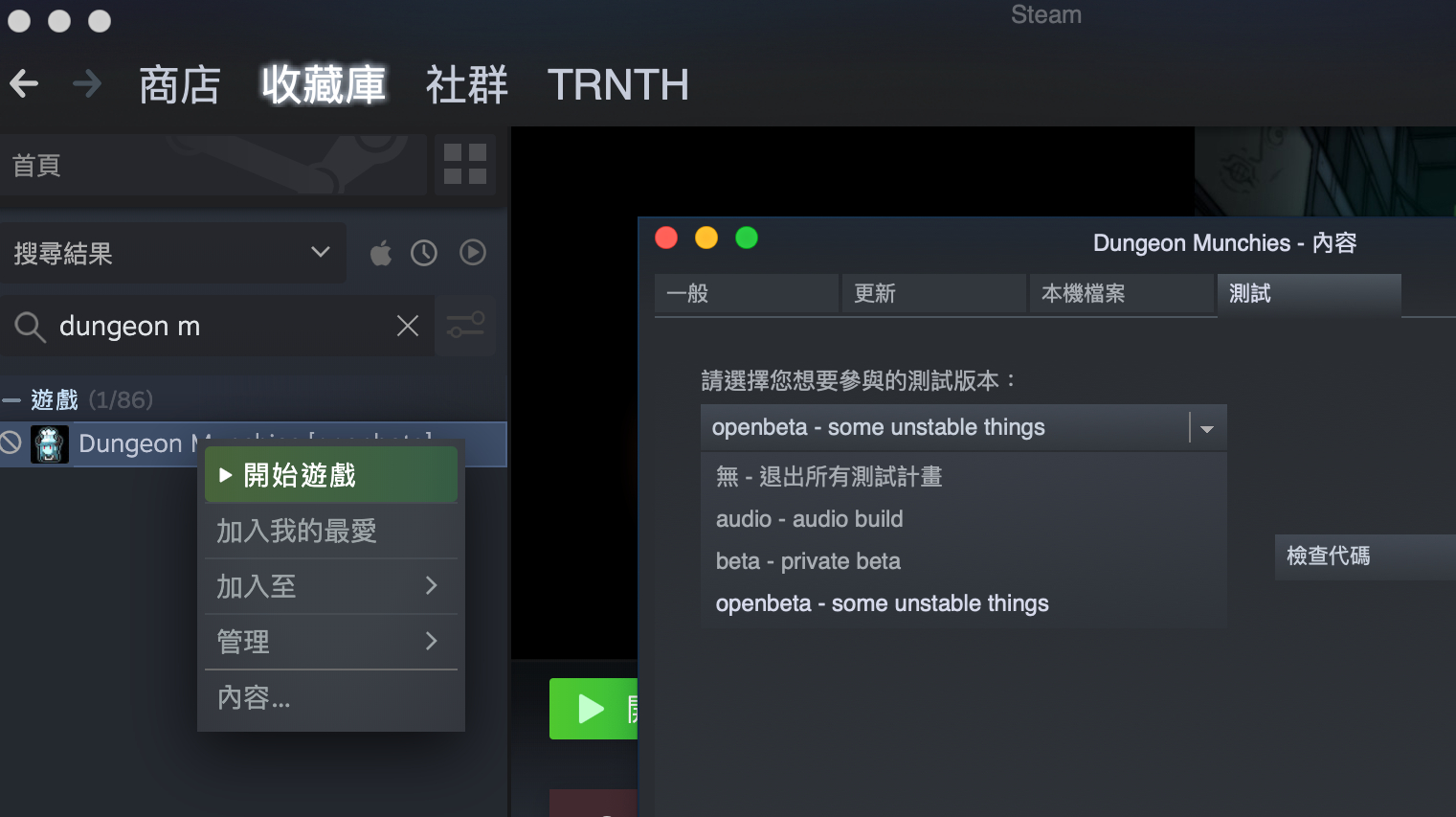This screenshot has width=1456, height=817.
Task: Open 內容... properties entry
Action: pyautogui.click(x=331, y=697)
